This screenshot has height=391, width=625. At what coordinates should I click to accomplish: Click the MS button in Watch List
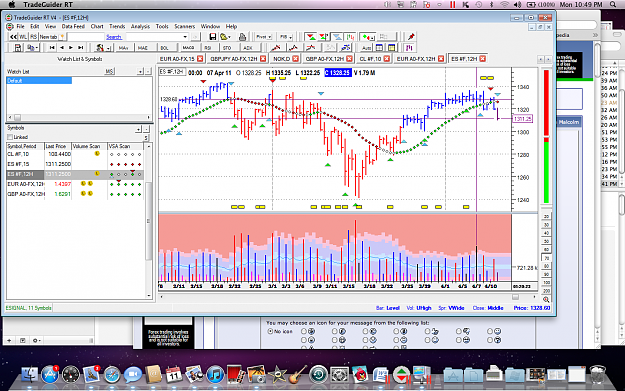[x=110, y=71]
